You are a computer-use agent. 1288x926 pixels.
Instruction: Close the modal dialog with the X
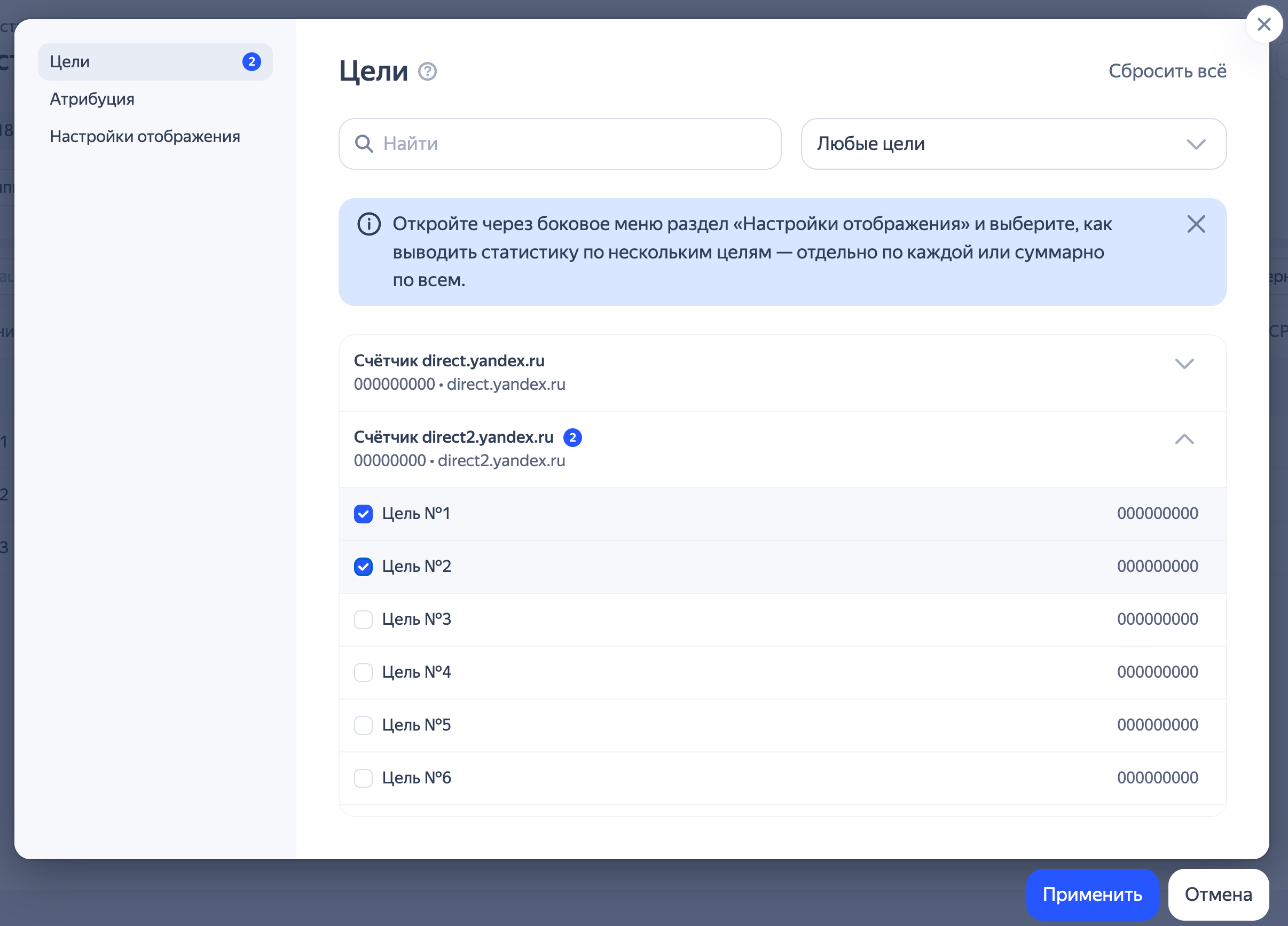pyautogui.click(x=1264, y=25)
